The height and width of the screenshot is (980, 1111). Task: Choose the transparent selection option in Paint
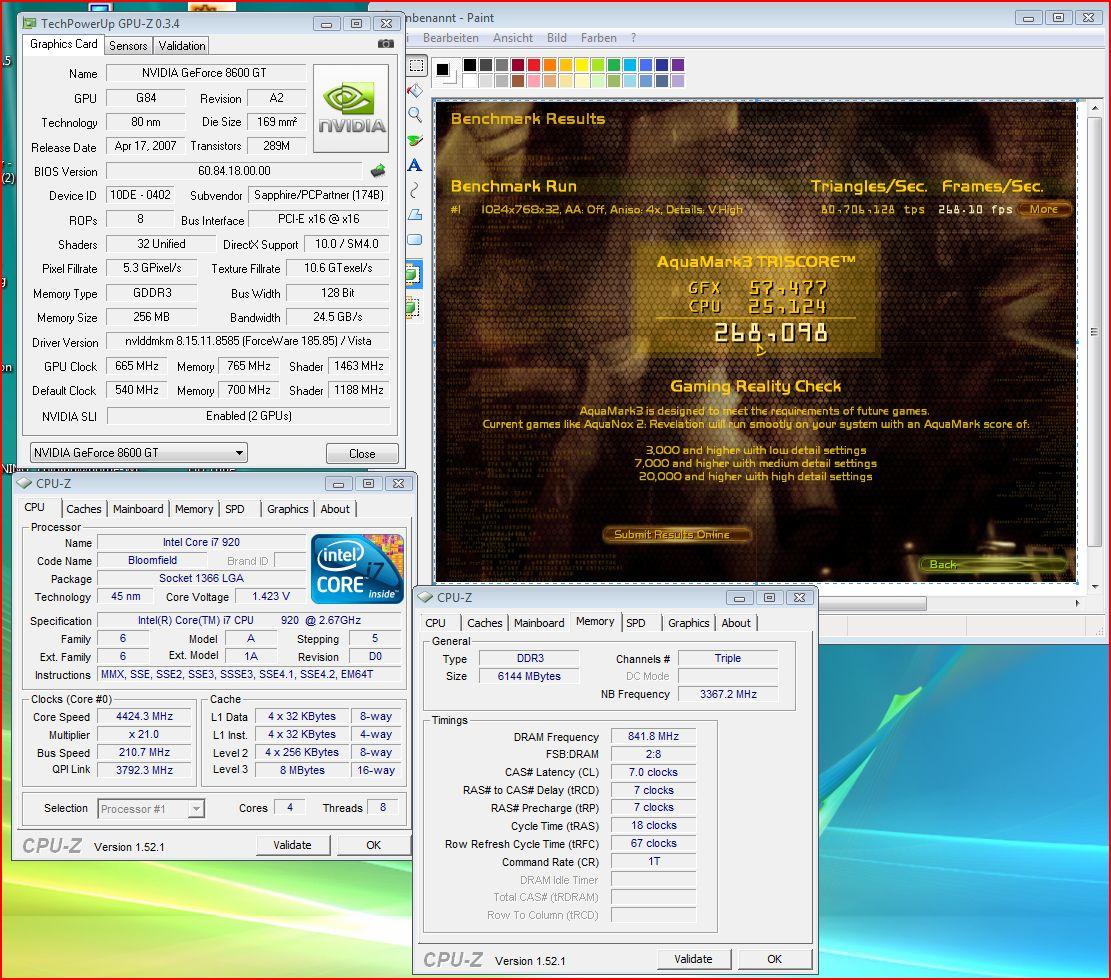coord(412,308)
